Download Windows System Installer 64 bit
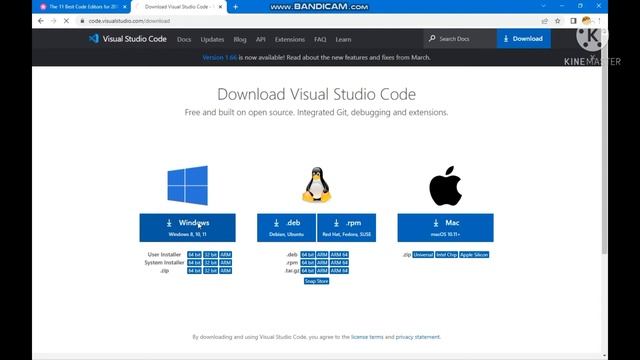Viewport: 640px width, 360px height. (x=194, y=263)
